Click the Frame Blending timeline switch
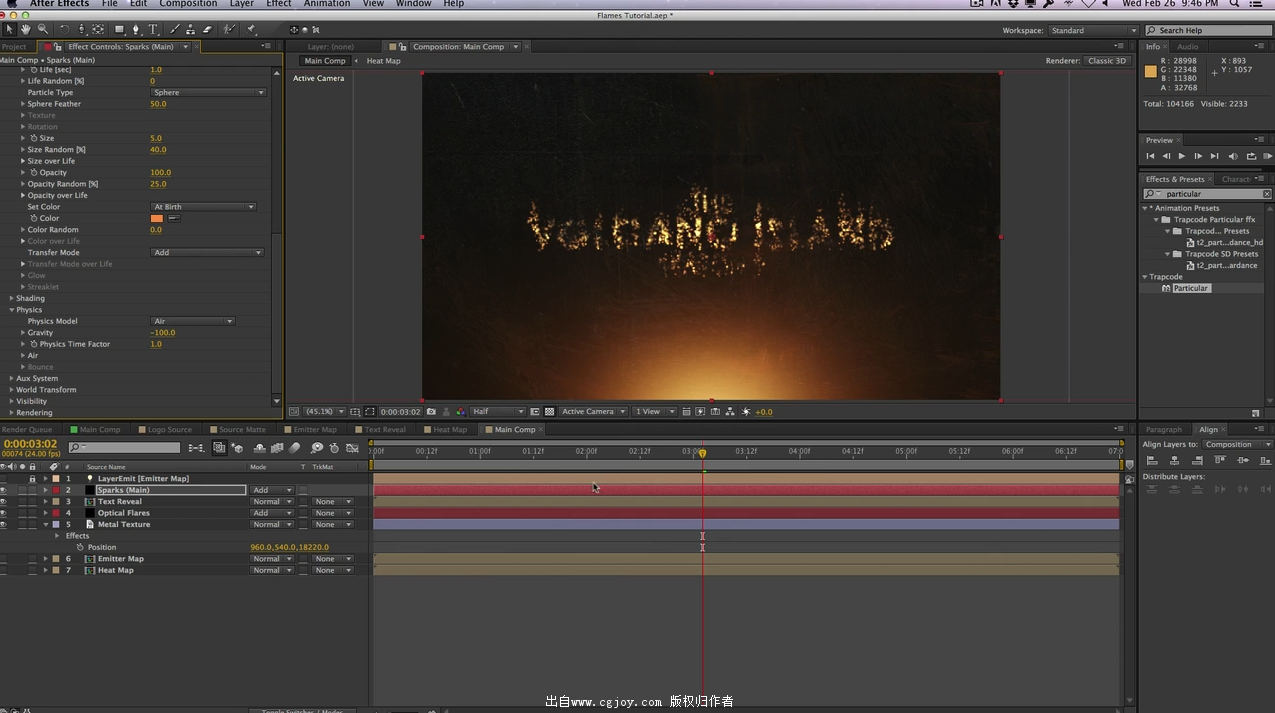This screenshot has height=713, width=1275. tap(277, 448)
